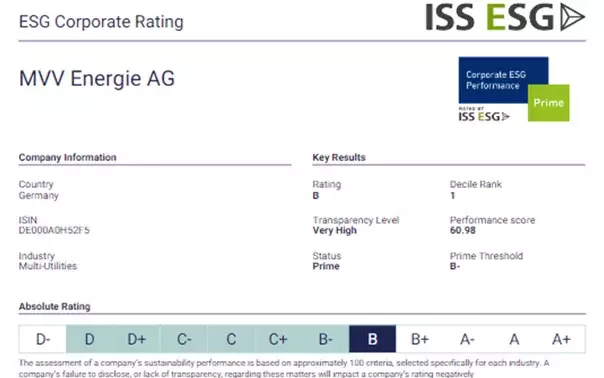Select the Performance score 60.98
This screenshot has height=378, width=604.
463,230
